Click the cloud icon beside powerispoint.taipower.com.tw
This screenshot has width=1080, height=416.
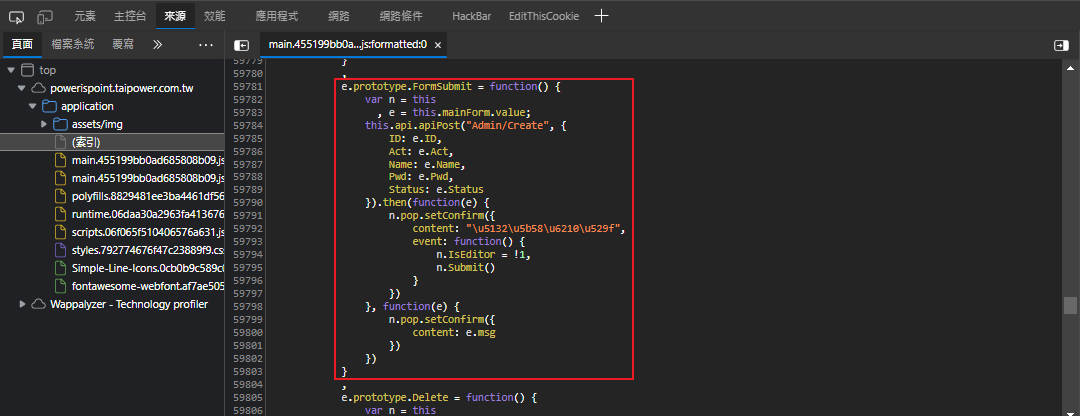(39, 88)
